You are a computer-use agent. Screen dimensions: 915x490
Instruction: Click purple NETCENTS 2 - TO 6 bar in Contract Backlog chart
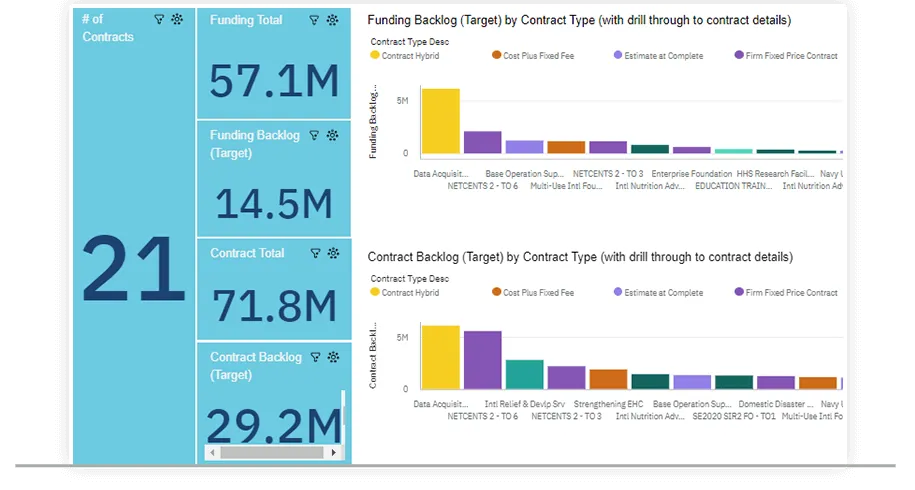[483, 360]
